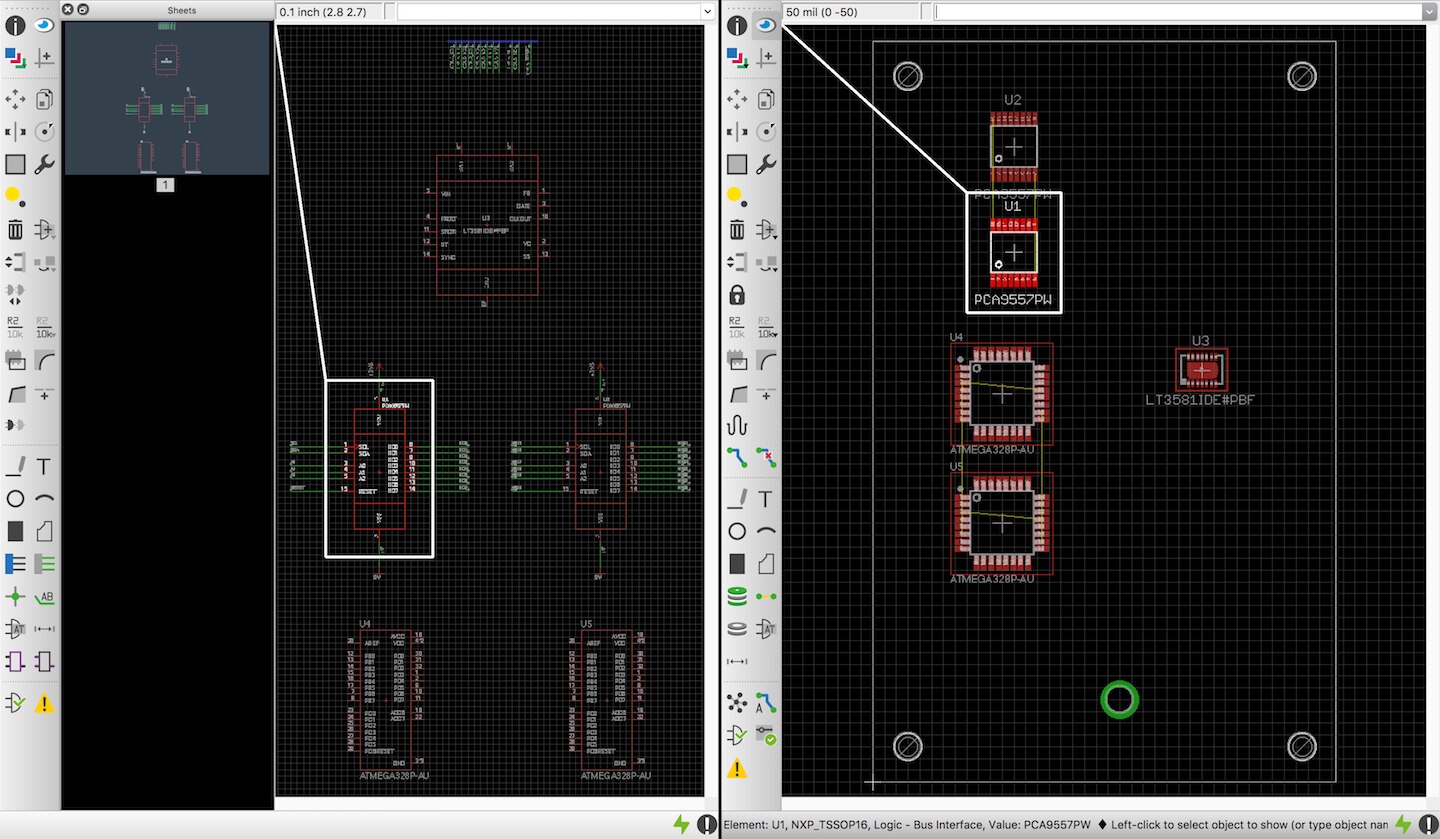The height and width of the screenshot is (839, 1440).
Task: Select the Ratsnest tool in the board toolbar
Action: (x=737, y=703)
